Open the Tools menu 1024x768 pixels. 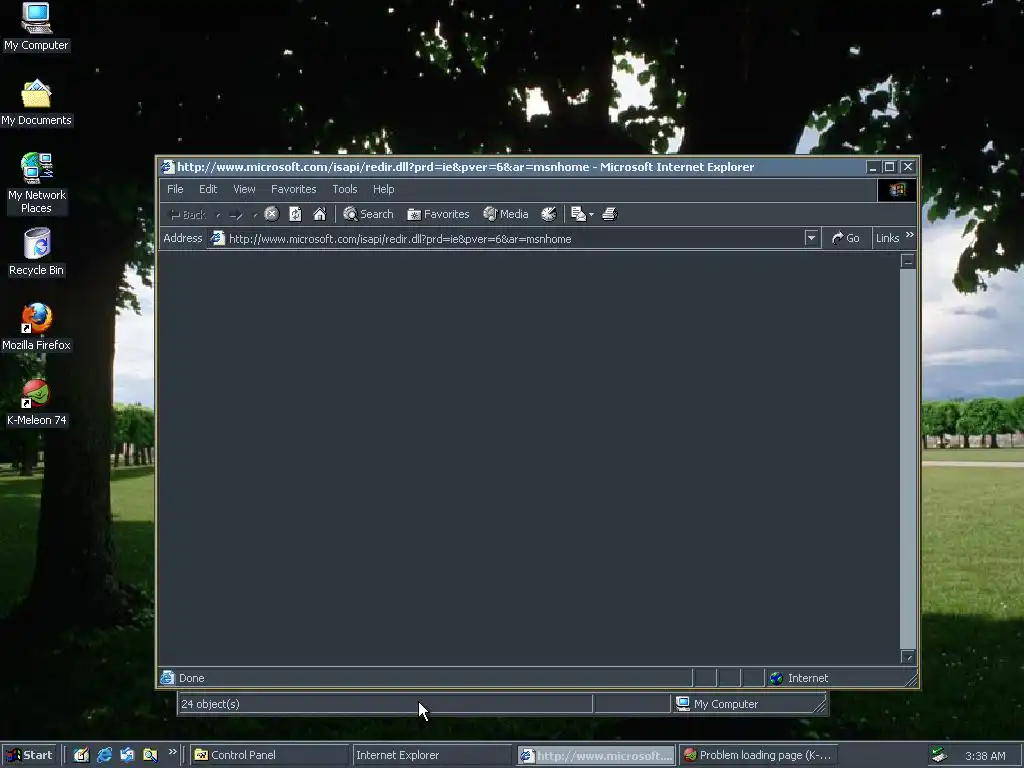pyautogui.click(x=345, y=189)
